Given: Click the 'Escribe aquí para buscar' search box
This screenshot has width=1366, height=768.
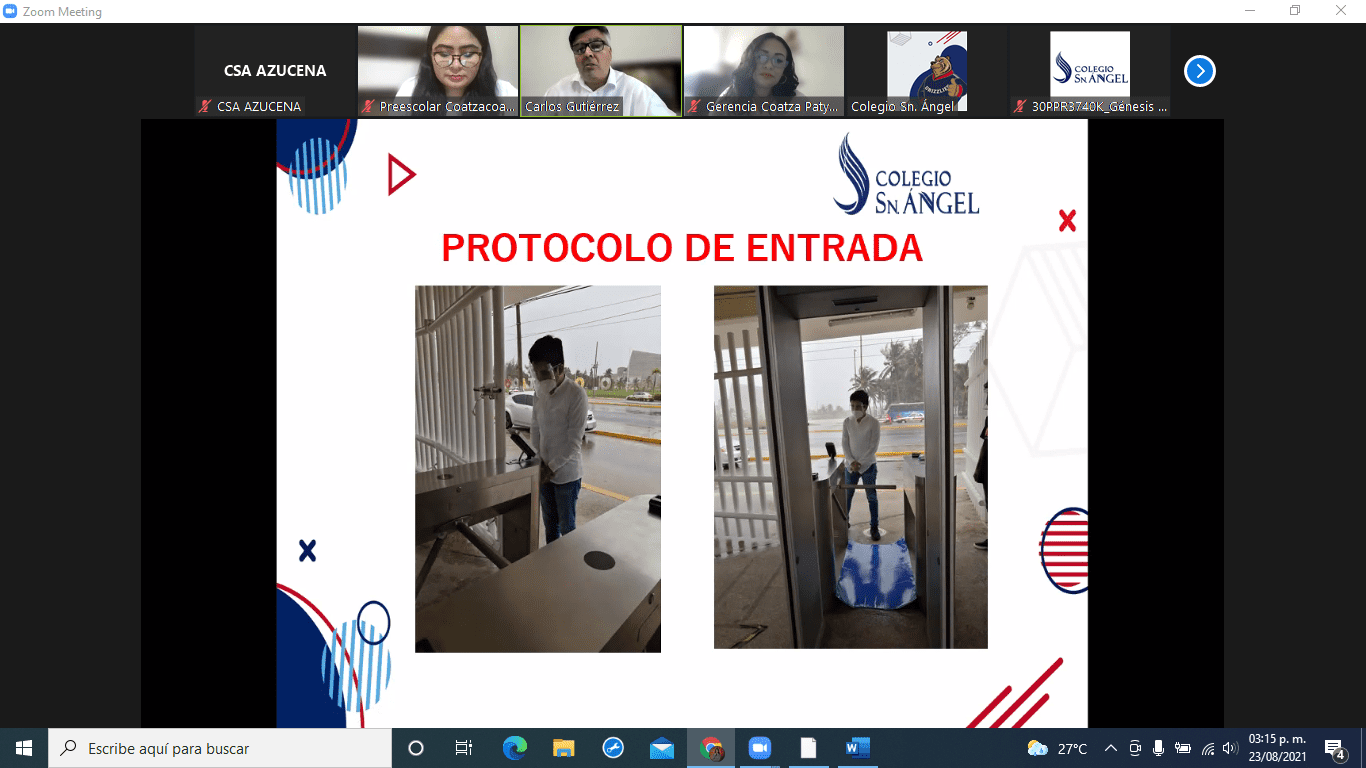Looking at the screenshot, I should pyautogui.click(x=220, y=748).
